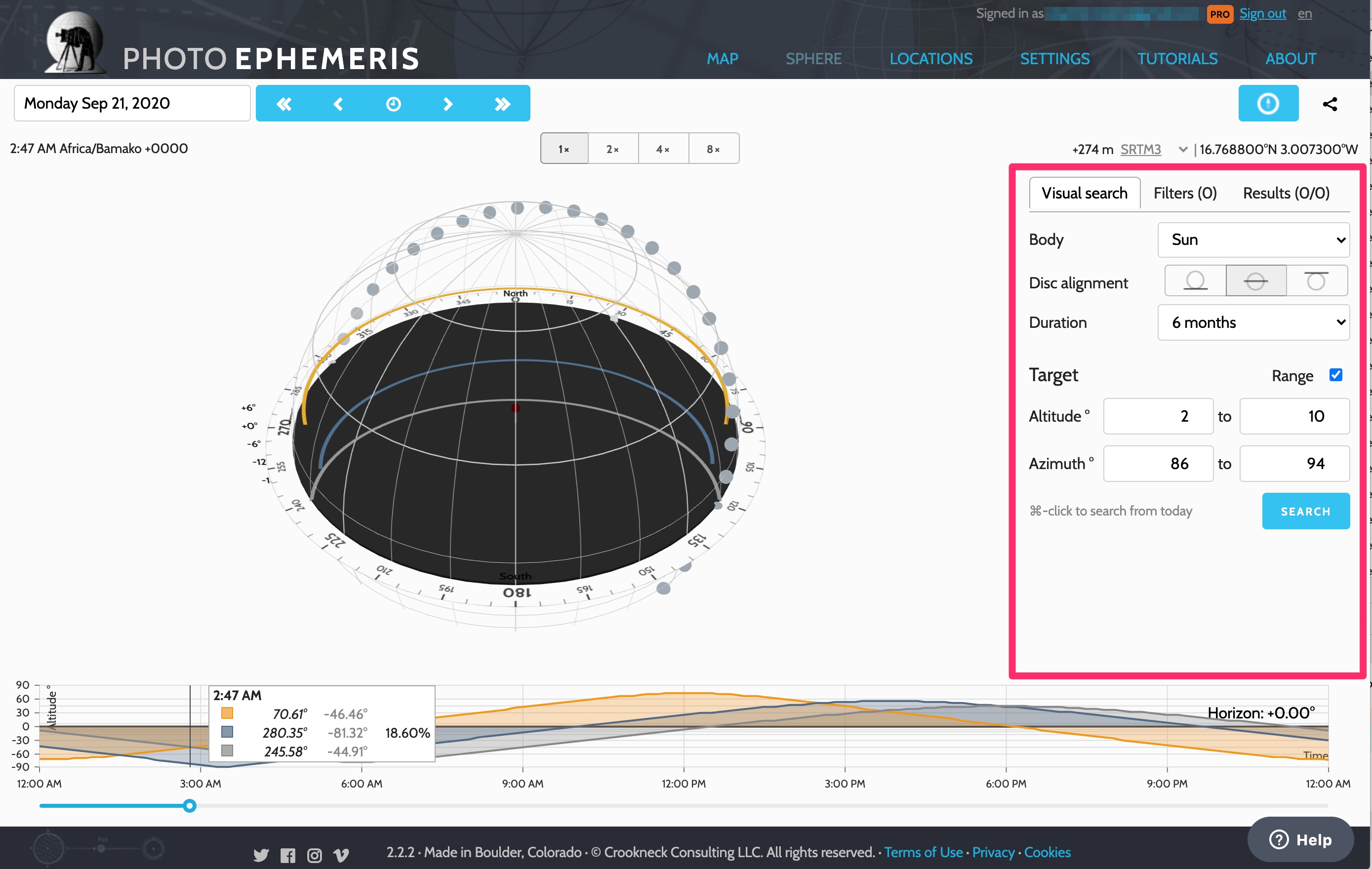This screenshot has height=869, width=1372.
Task: Click the minimum Altitude field showing 2
Action: coord(1158,416)
